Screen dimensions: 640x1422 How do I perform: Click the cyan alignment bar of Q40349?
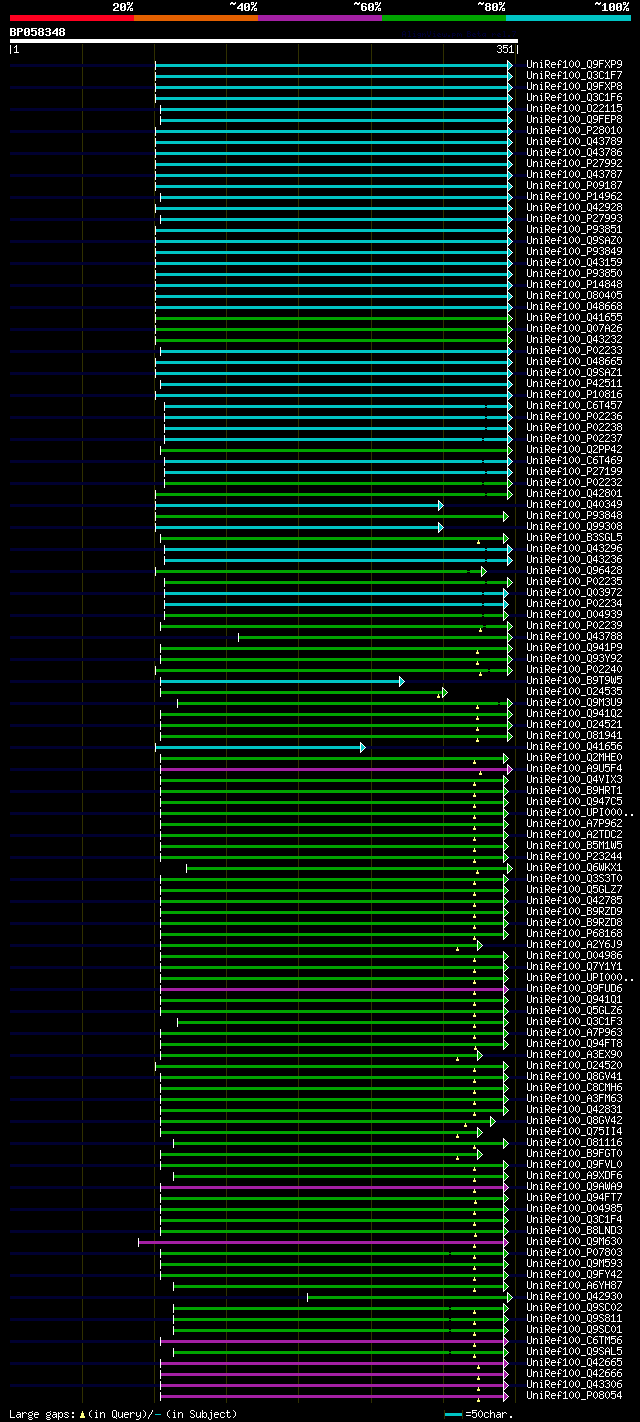click(x=298, y=505)
